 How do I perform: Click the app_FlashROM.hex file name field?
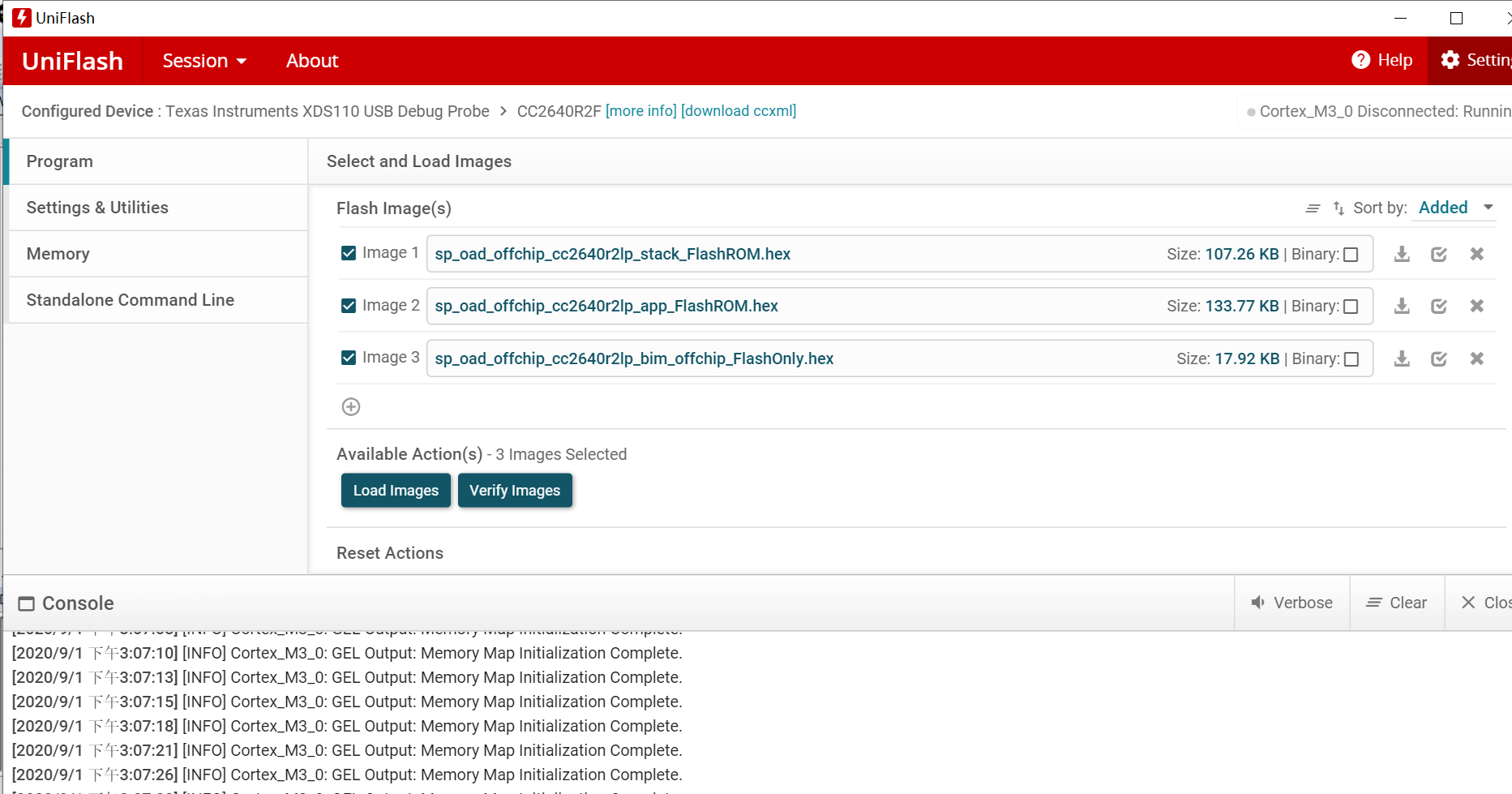(900, 306)
